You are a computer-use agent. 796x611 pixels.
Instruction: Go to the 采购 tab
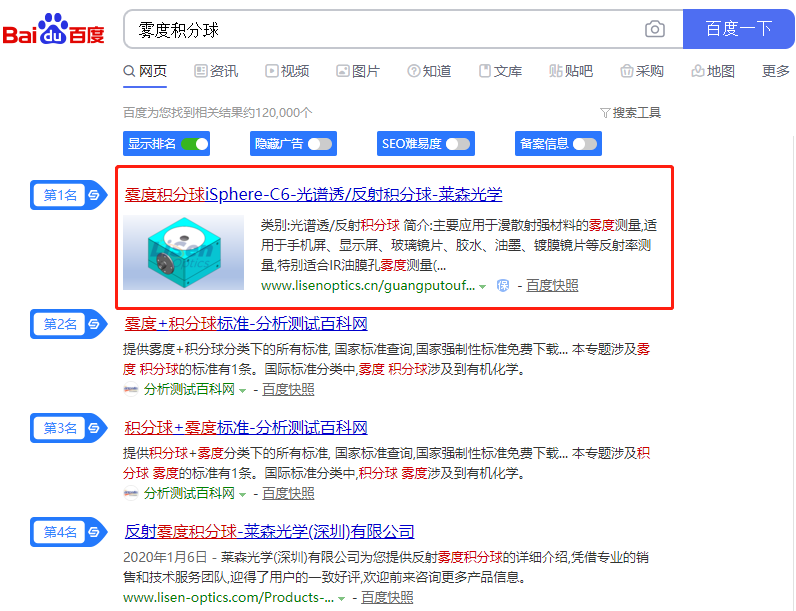(642, 71)
